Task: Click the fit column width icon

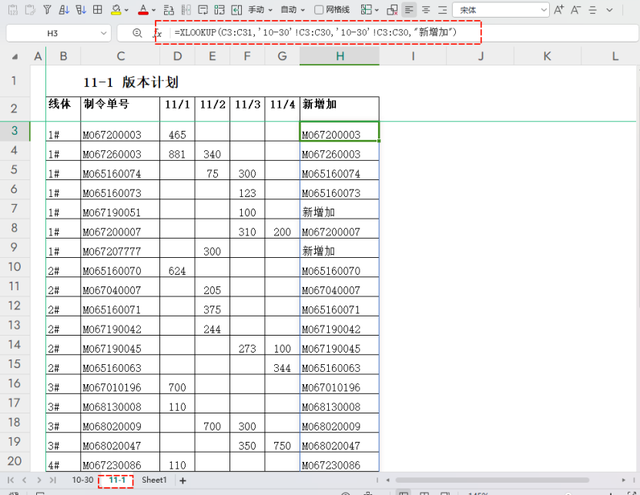Action: pyautogui.click(x=236, y=10)
